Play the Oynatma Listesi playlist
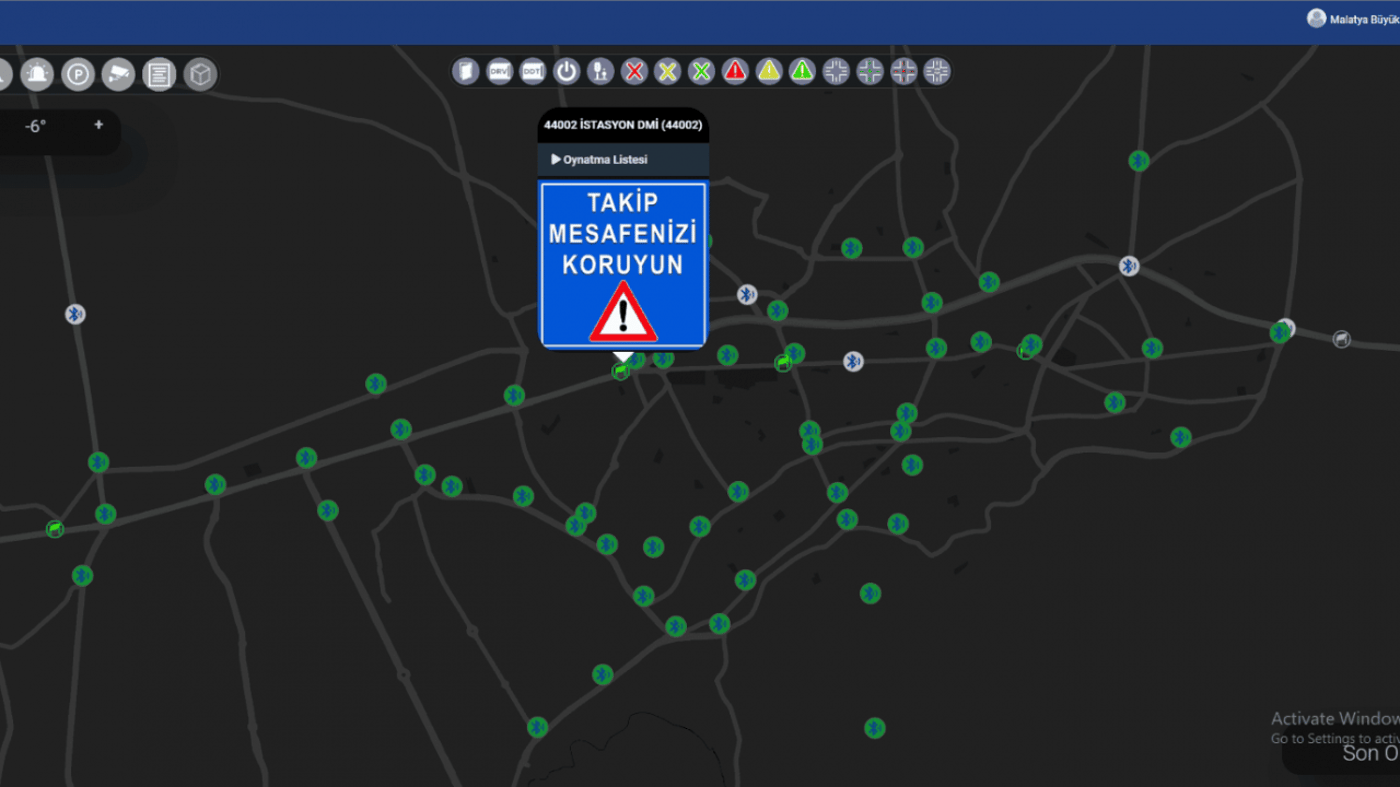Image resolution: width=1400 pixels, height=787 pixels. coord(599,160)
